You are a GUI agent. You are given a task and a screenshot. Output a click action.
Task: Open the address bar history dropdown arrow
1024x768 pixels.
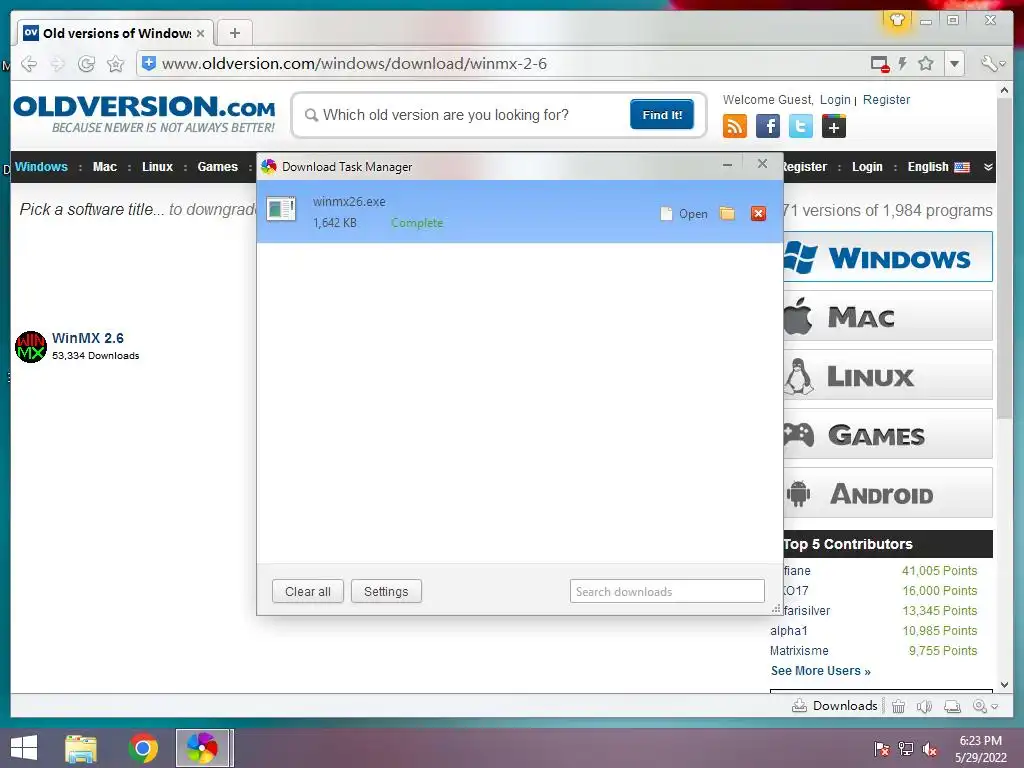(x=955, y=64)
